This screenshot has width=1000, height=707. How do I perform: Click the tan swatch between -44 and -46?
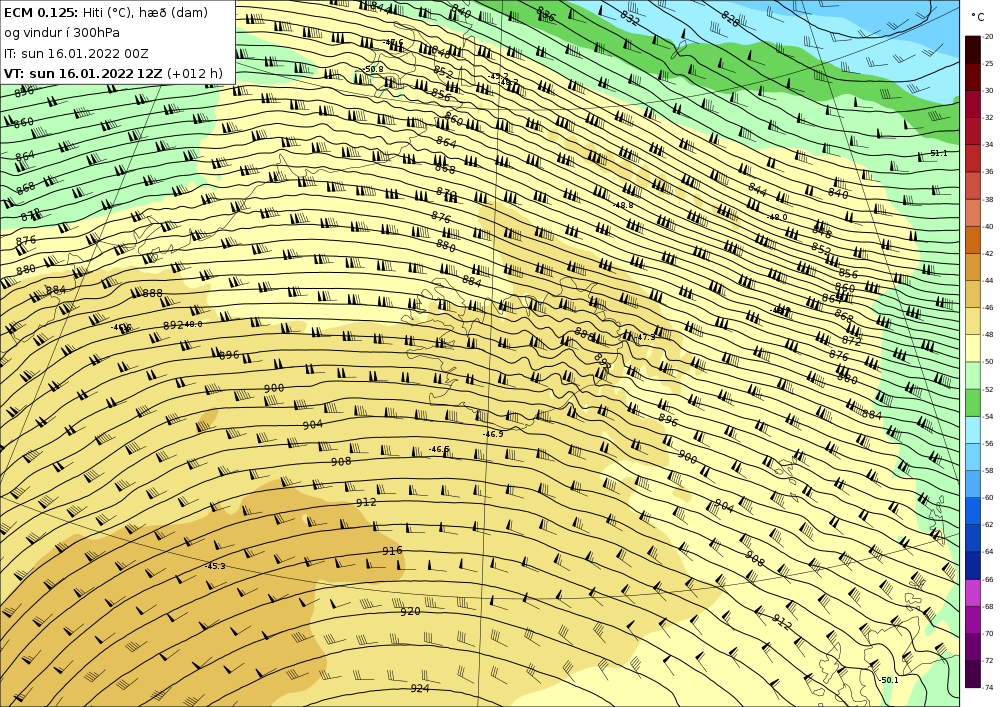973,294
